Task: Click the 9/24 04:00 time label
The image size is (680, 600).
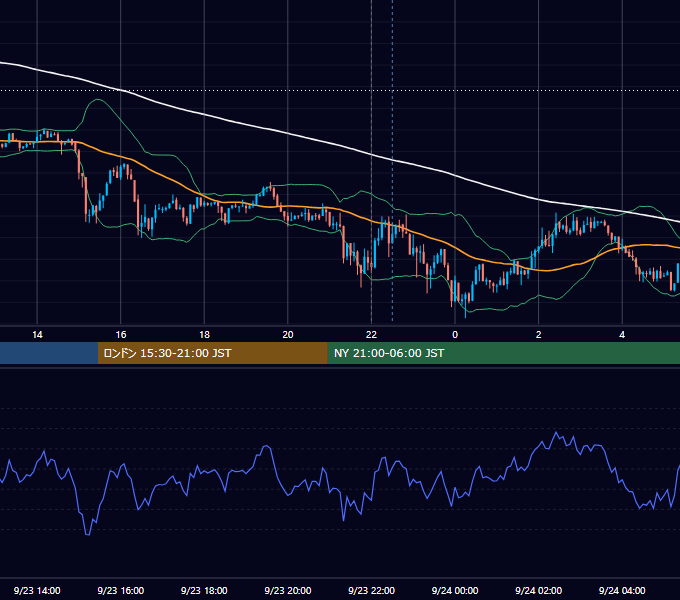Action: [622, 590]
